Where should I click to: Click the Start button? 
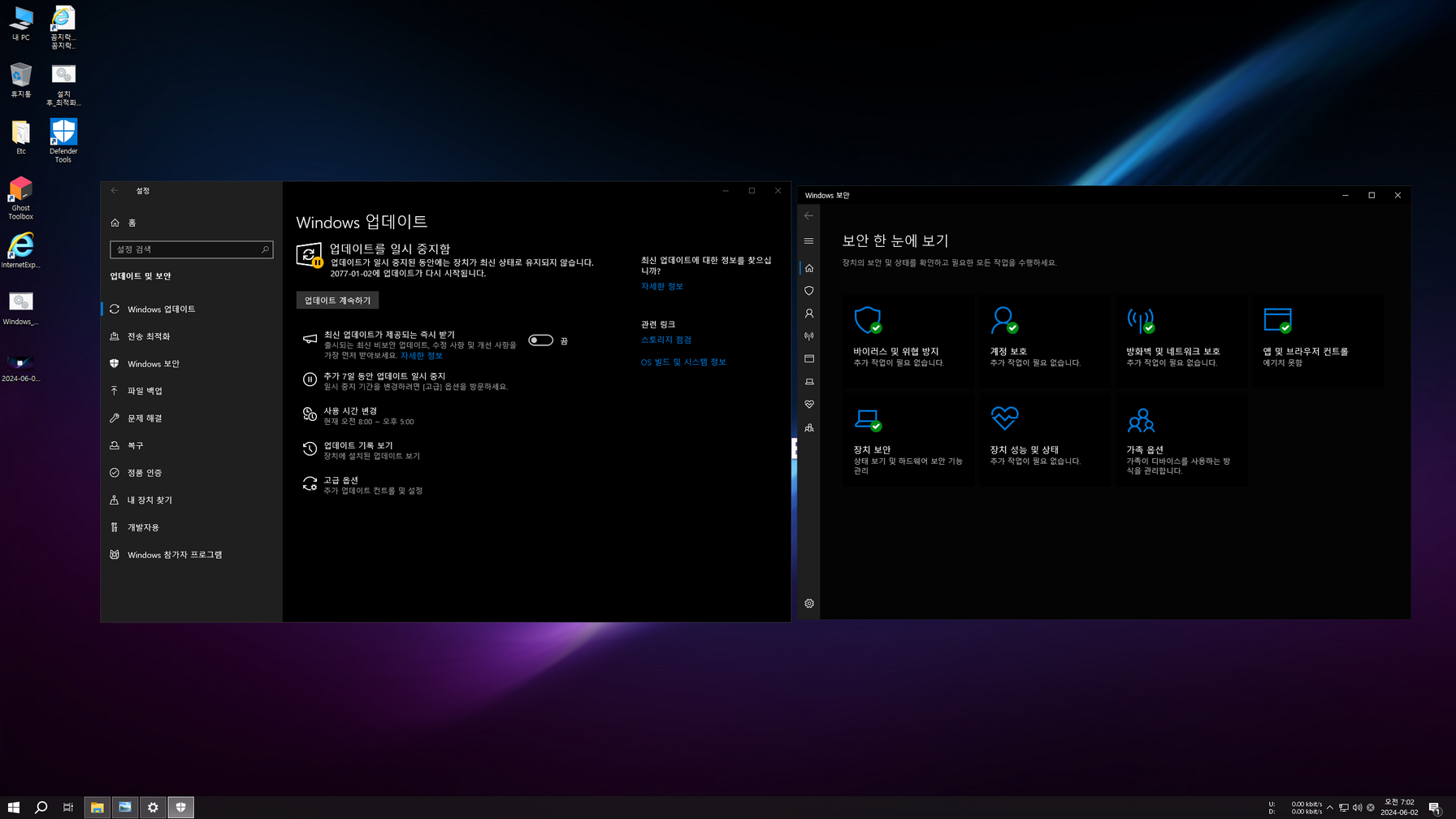(x=14, y=807)
